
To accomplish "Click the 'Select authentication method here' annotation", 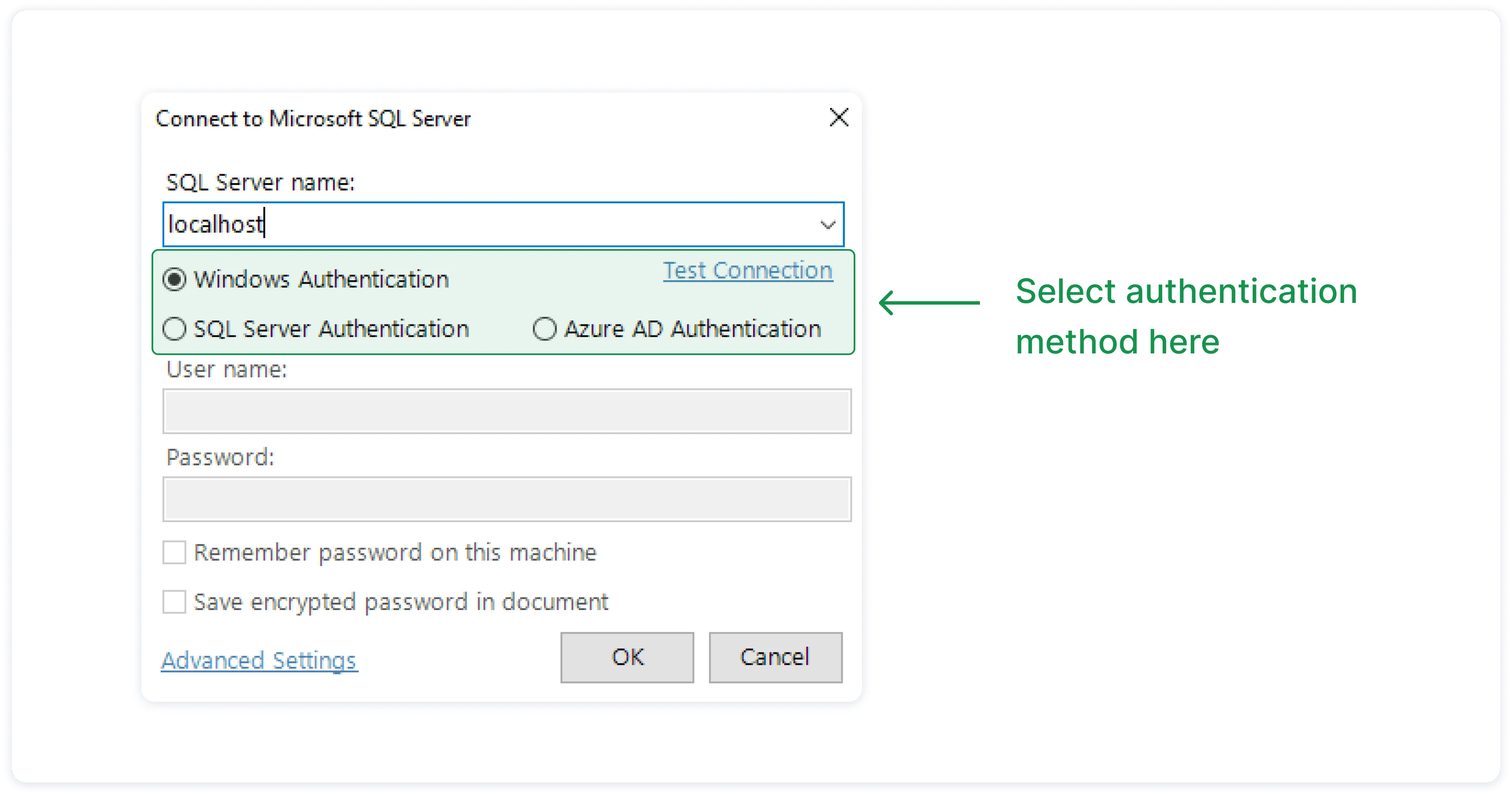I will (x=1186, y=316).
